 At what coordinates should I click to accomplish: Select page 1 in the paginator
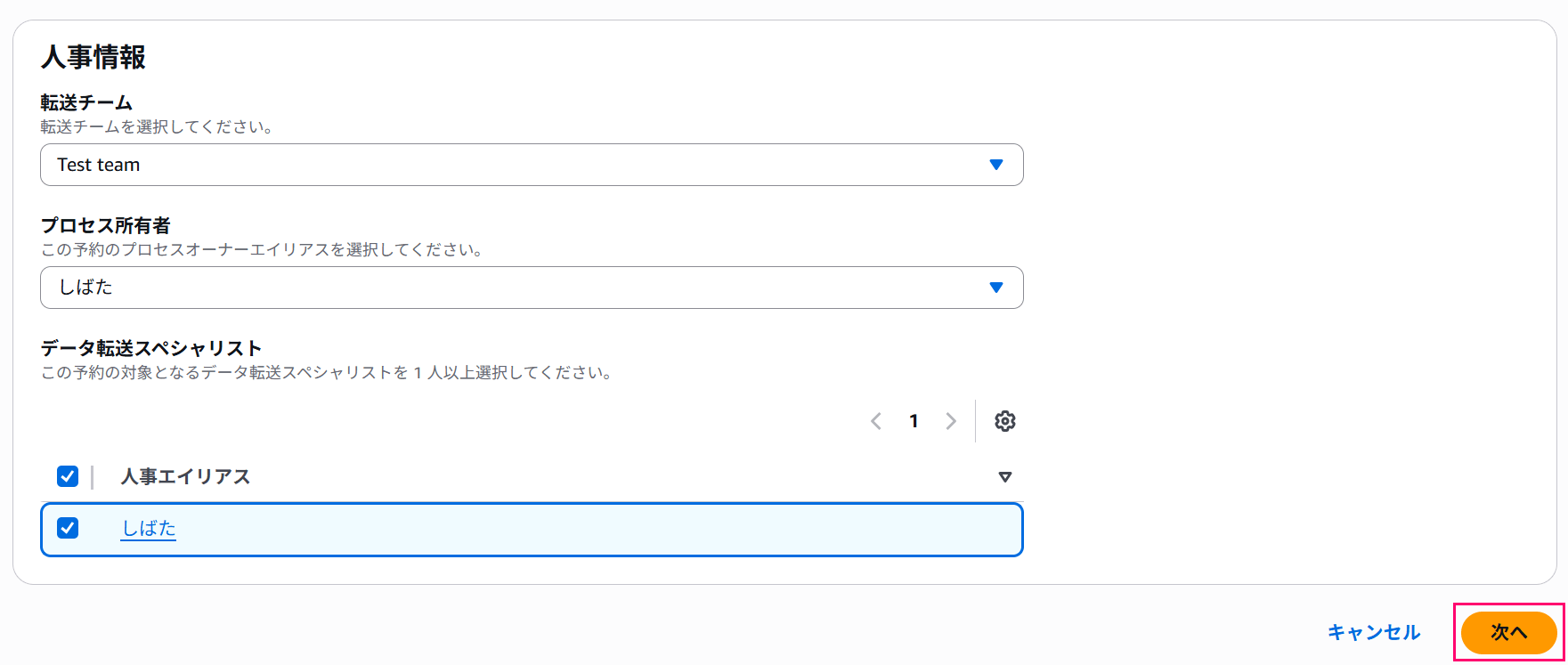[x=914, y=421]
